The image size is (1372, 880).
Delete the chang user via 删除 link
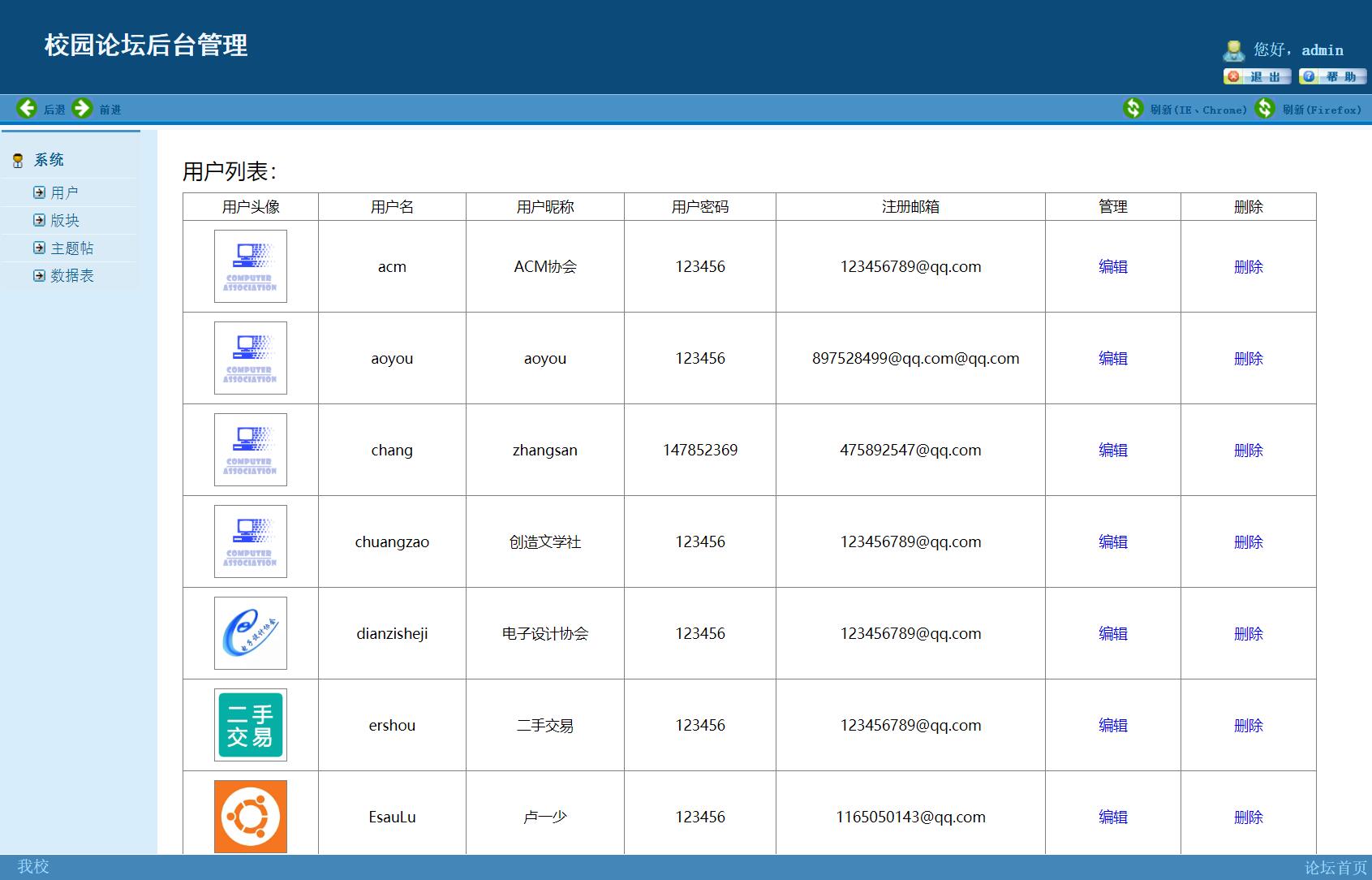(x=1248, y=450)
